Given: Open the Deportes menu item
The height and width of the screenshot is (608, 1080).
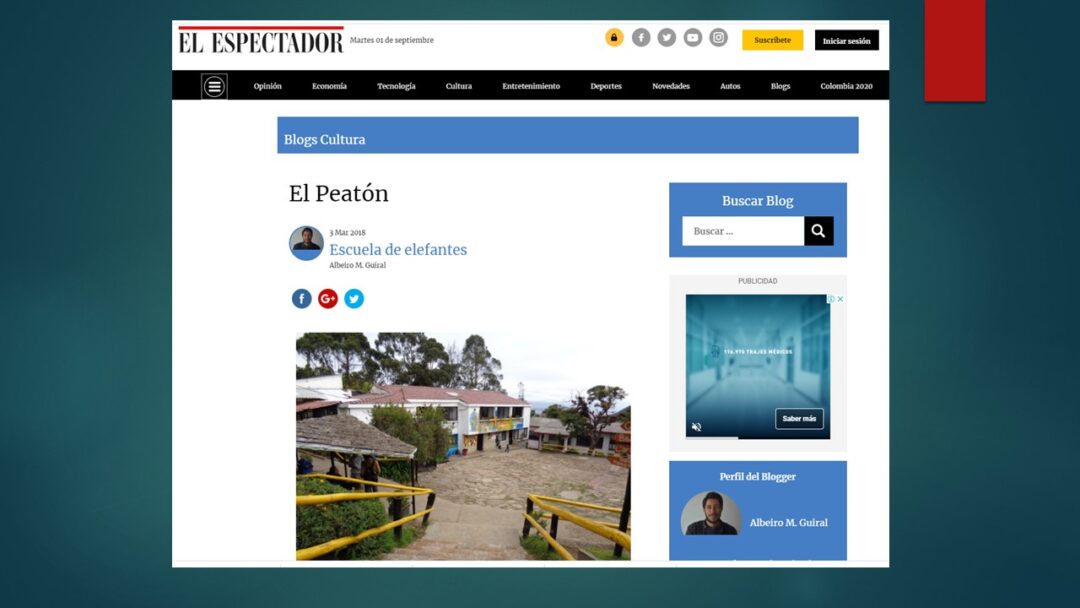Looking at the screenshot, I should click(x=606, y=86).
